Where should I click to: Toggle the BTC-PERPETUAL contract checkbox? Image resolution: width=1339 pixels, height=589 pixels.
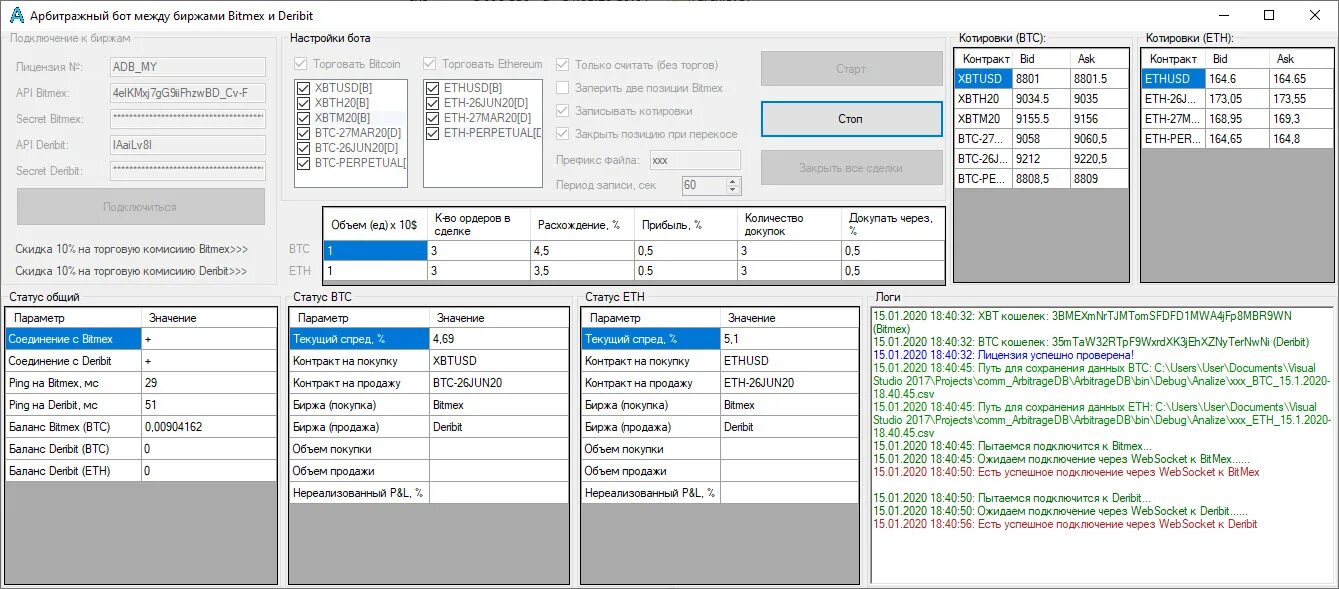305,163
